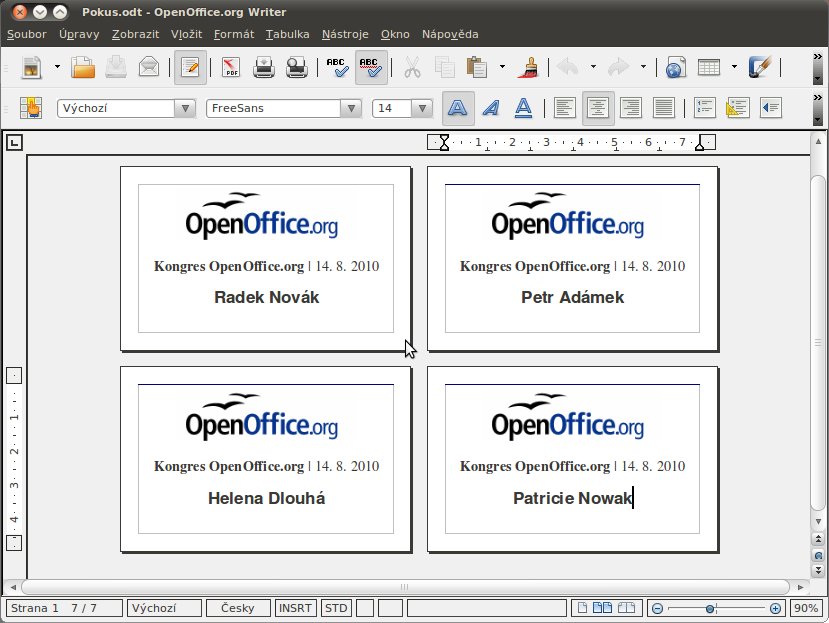The height and width of the screenshot is (623, 829).
Task: Select the format paintbrush
Action: coord(528,68)
